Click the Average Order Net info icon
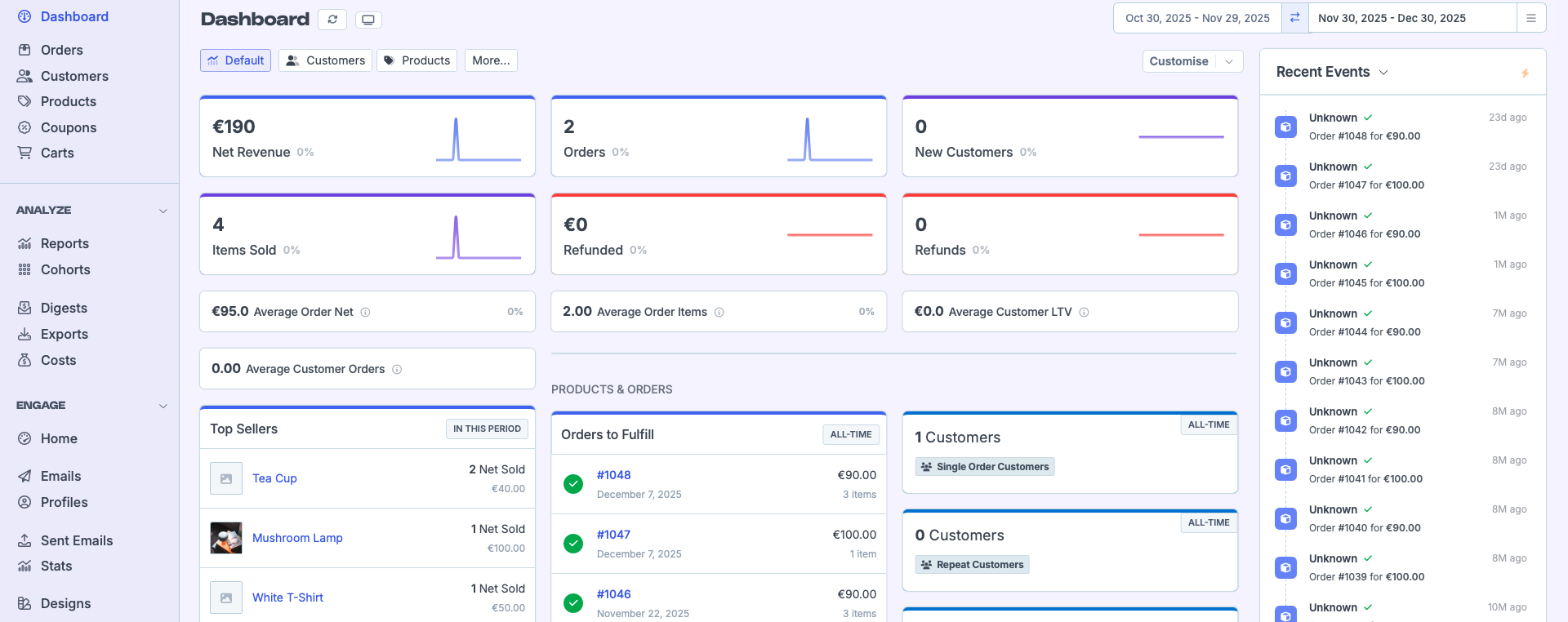 pyautogui.click(x=365, y=312)
